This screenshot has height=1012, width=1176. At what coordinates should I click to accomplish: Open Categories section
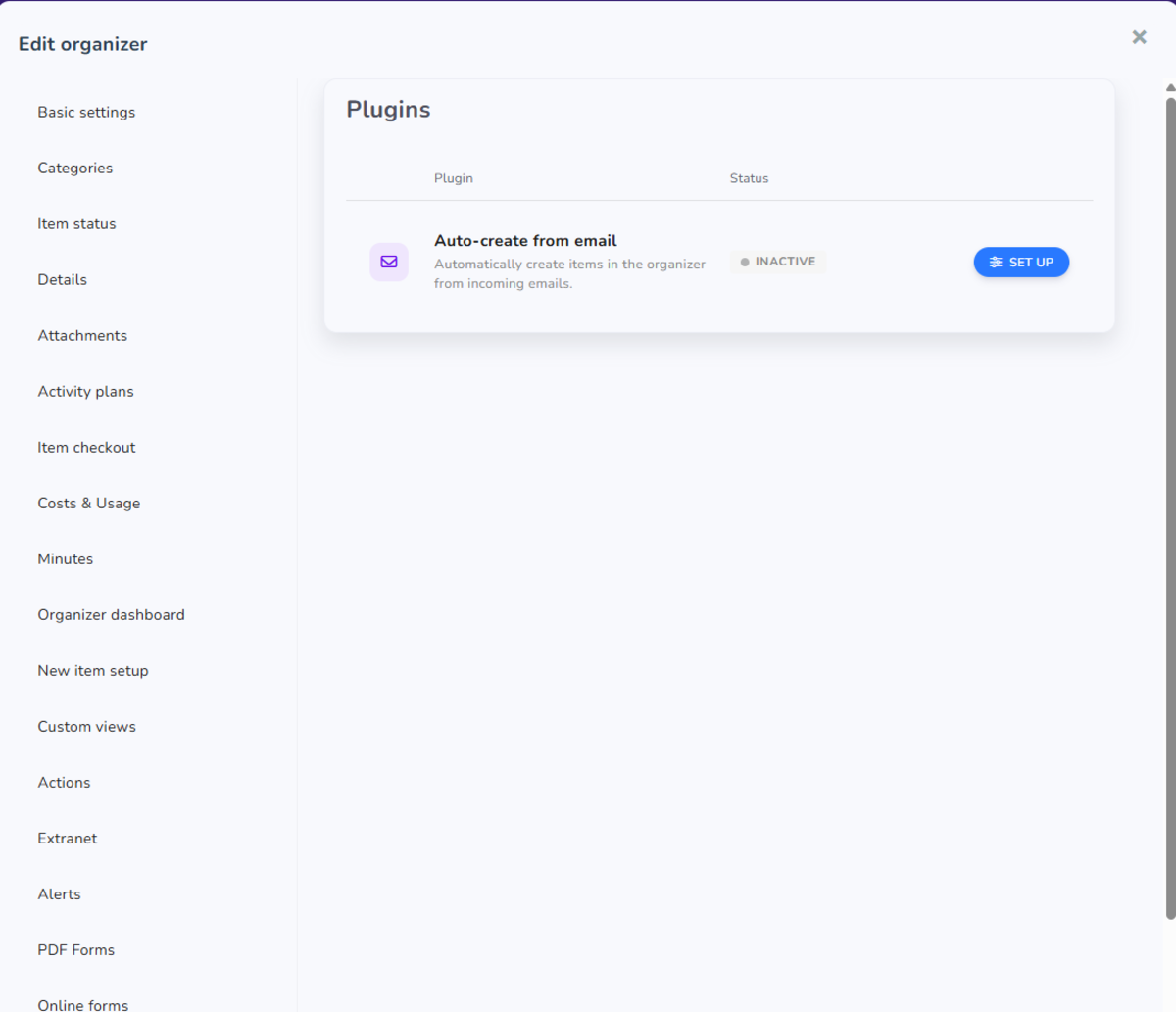(74, 168)
